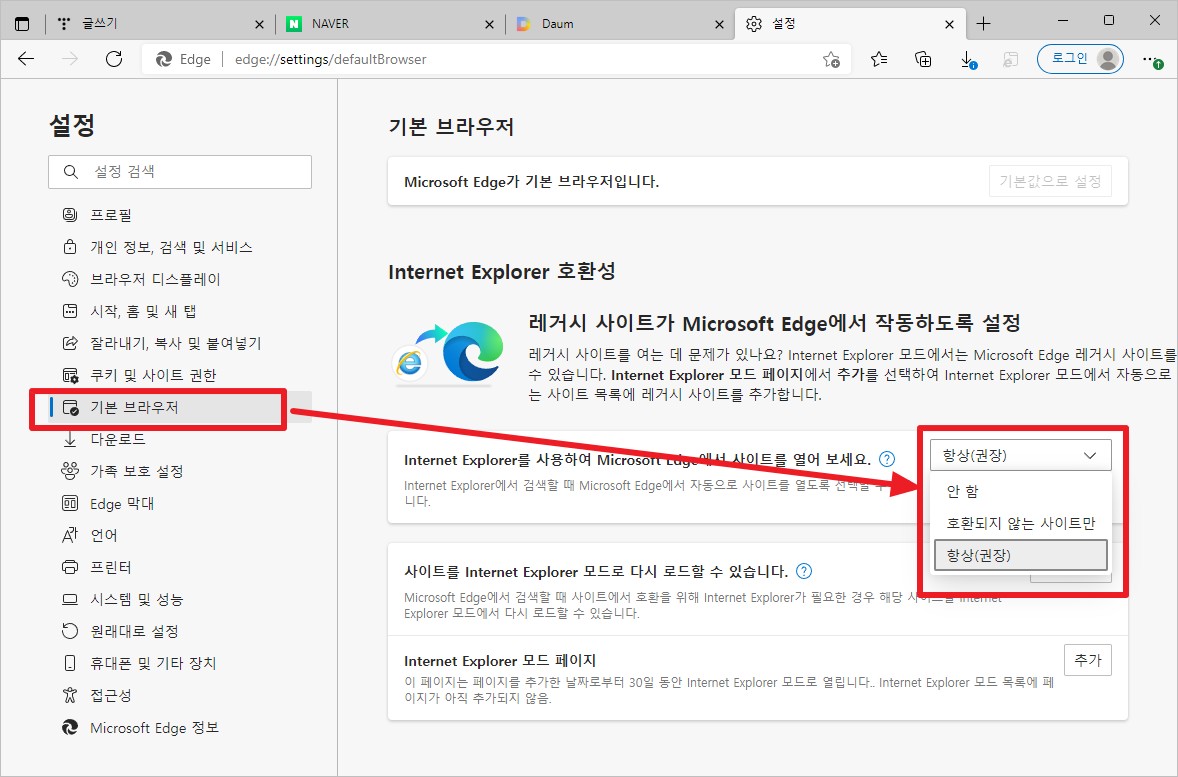The image size is (1178, 777).
Task: Open 프린터 settings section
Action: tap(180, 567)
